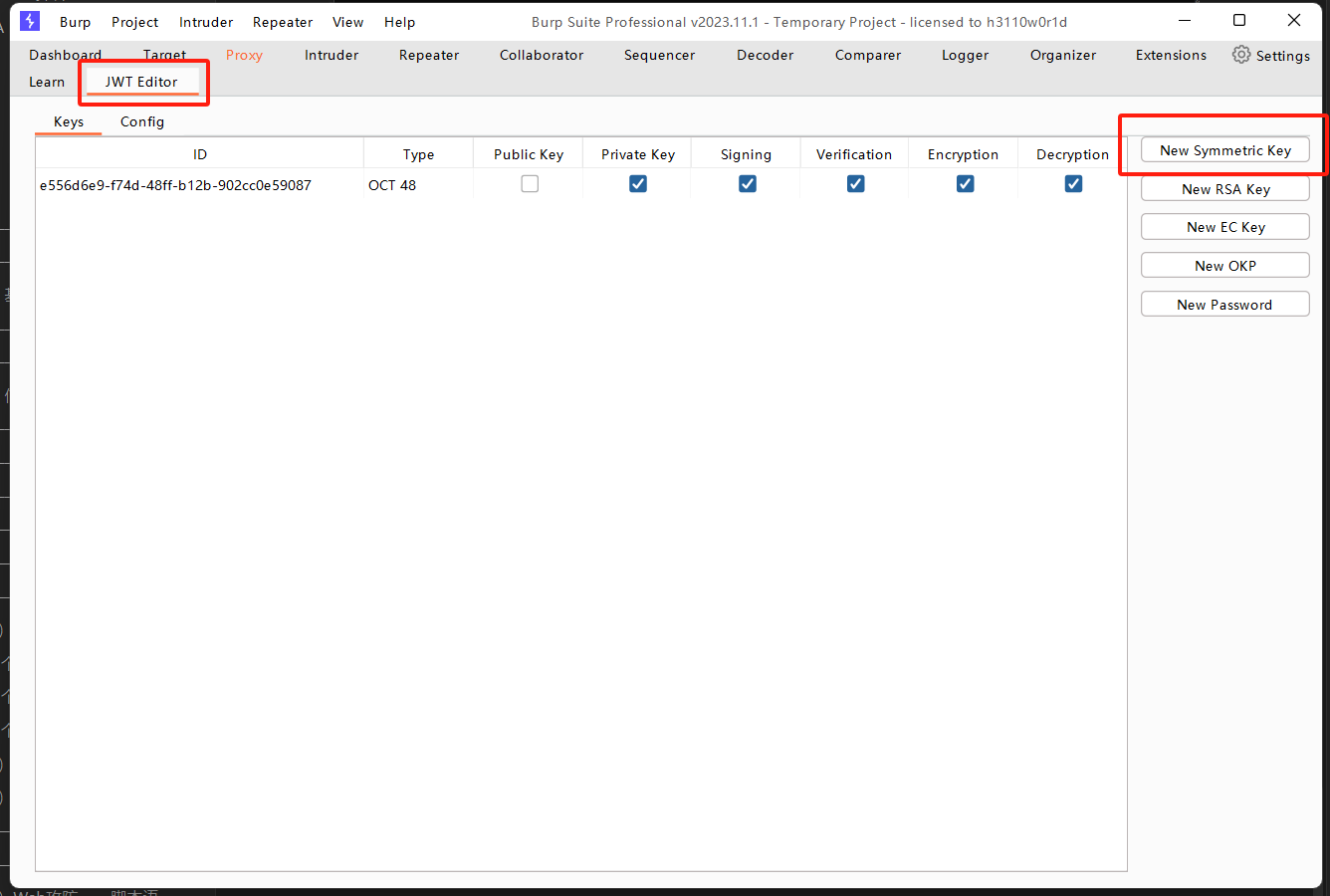Screen dimensions: 1330x896
Task: Maximize the Burp Suite window
Action: (1239, 21)
